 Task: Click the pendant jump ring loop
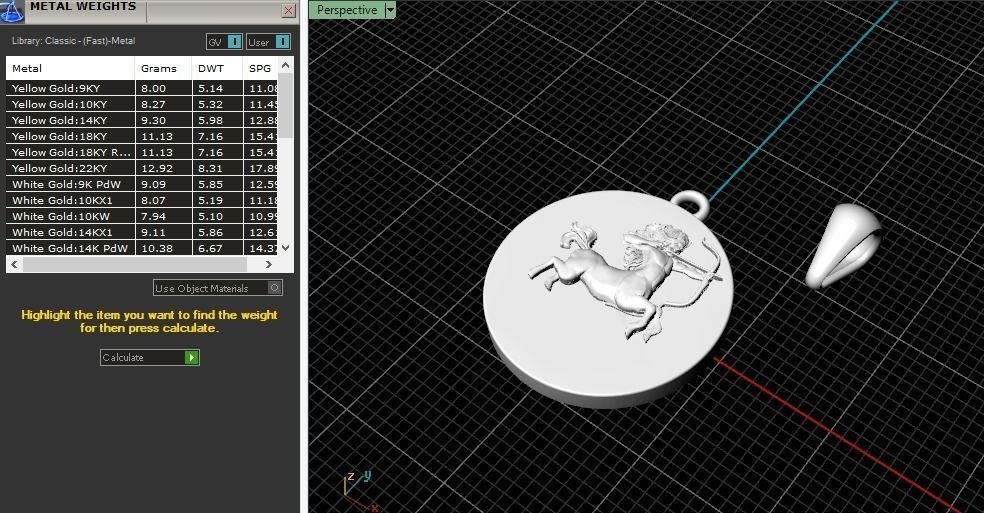point(690,205)
